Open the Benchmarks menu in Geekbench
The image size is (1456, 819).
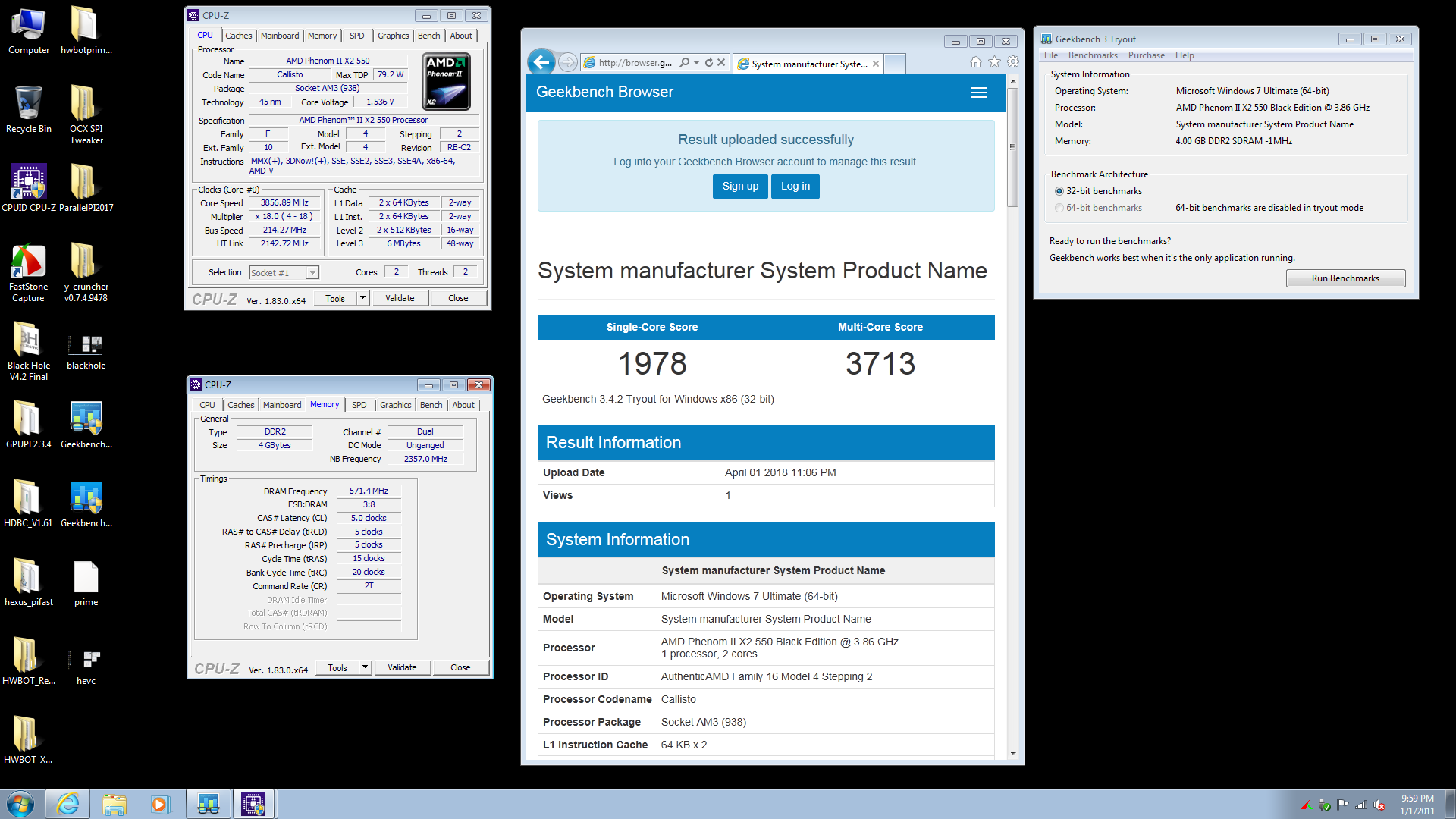pyautogui.click(x=1093, y=55)
